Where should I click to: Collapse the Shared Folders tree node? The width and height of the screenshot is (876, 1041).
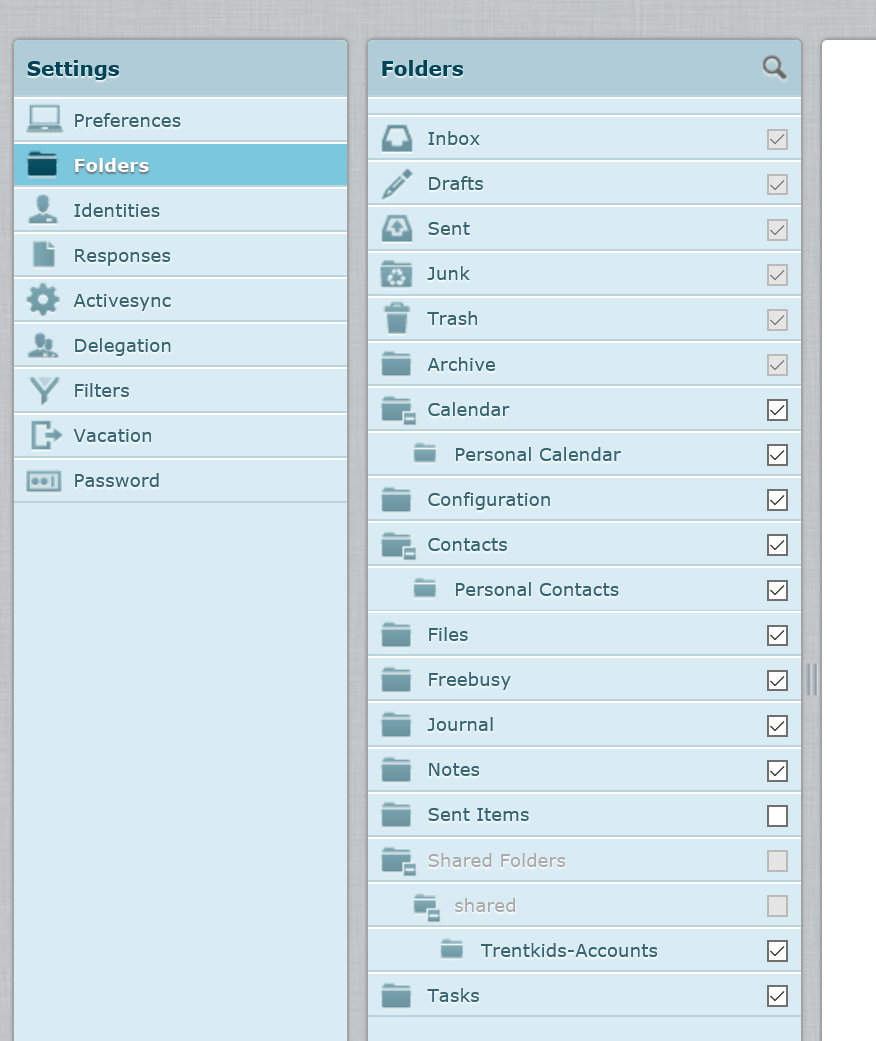point(410,869)
